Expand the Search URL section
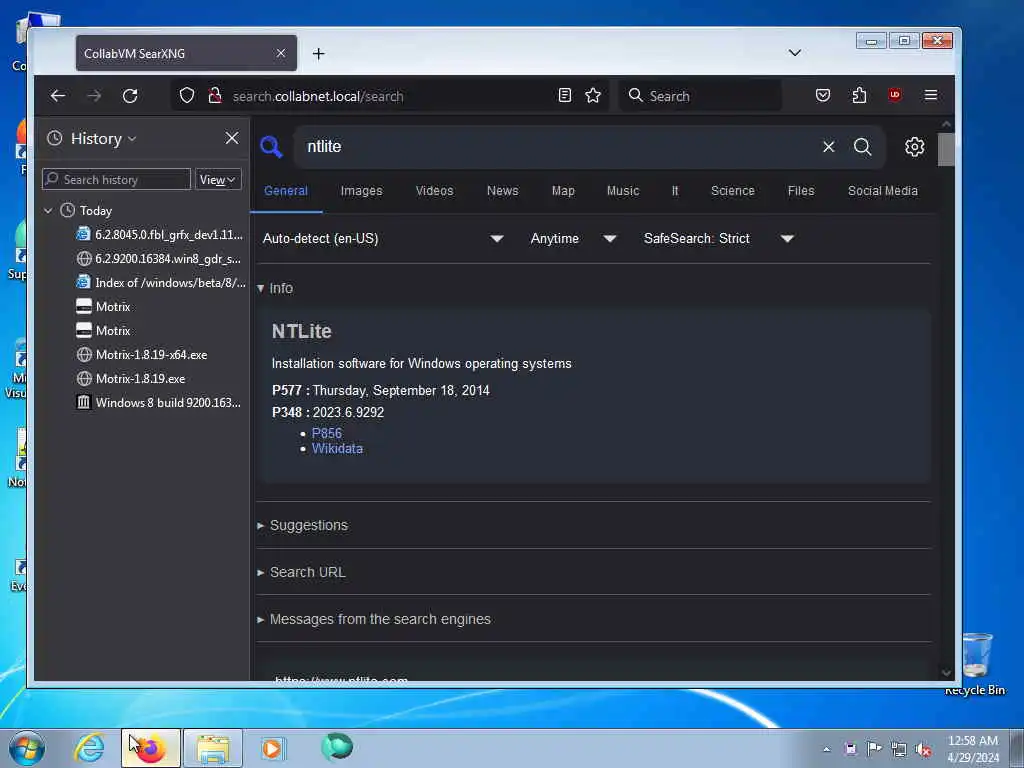The height and width of the screenshot is (768, 1024). point(301,572)
